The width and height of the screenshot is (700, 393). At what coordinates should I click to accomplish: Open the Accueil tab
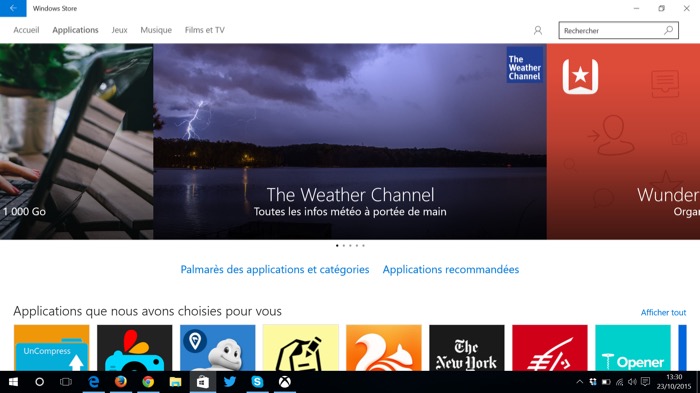tap(26, 30)
